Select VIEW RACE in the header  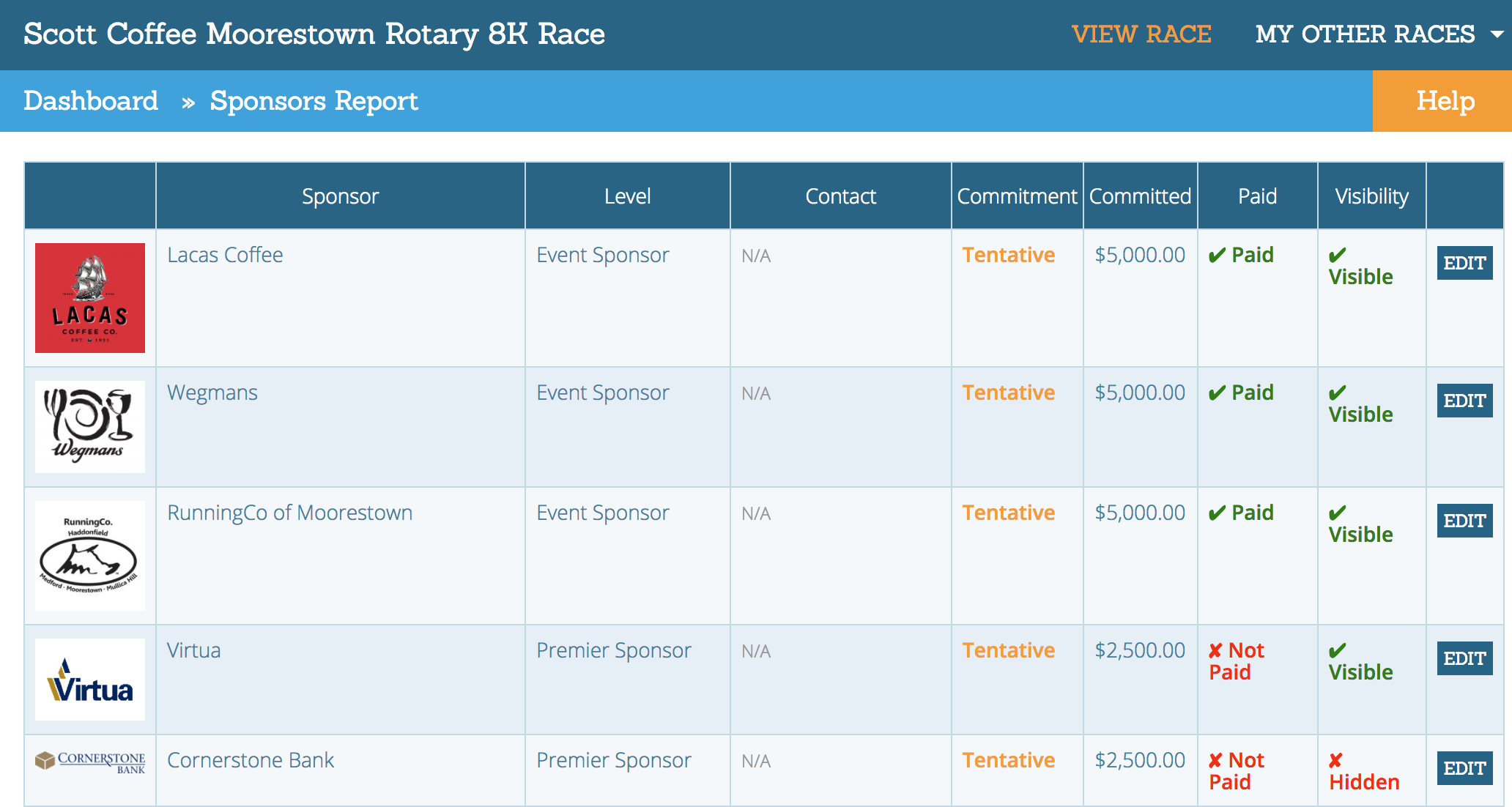pyautogui.click(x=1143, y=34)
